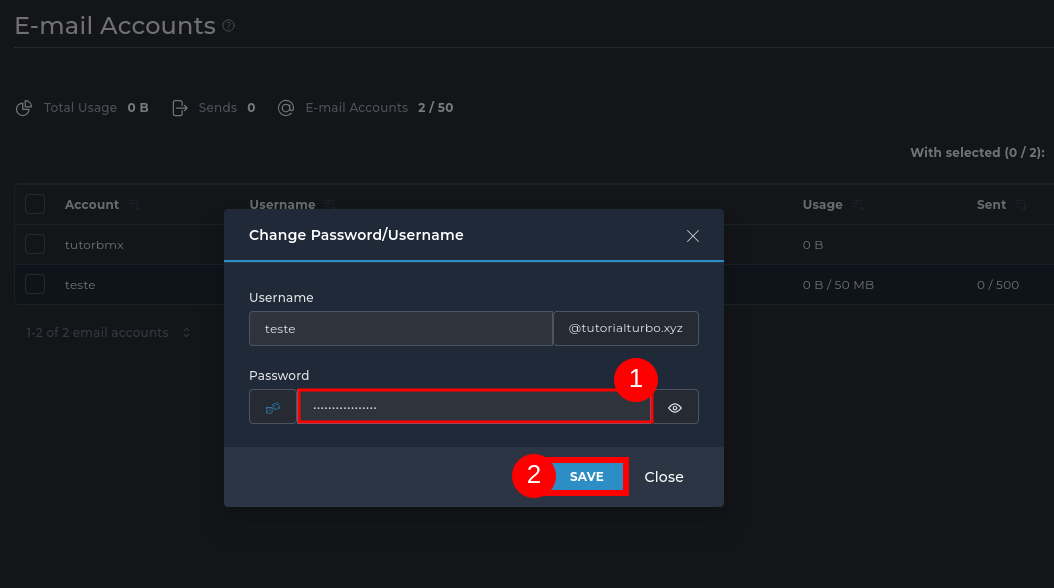Toggle the select-all accounts checkbox
This screenshot has width=1054, height=588.
35,204
